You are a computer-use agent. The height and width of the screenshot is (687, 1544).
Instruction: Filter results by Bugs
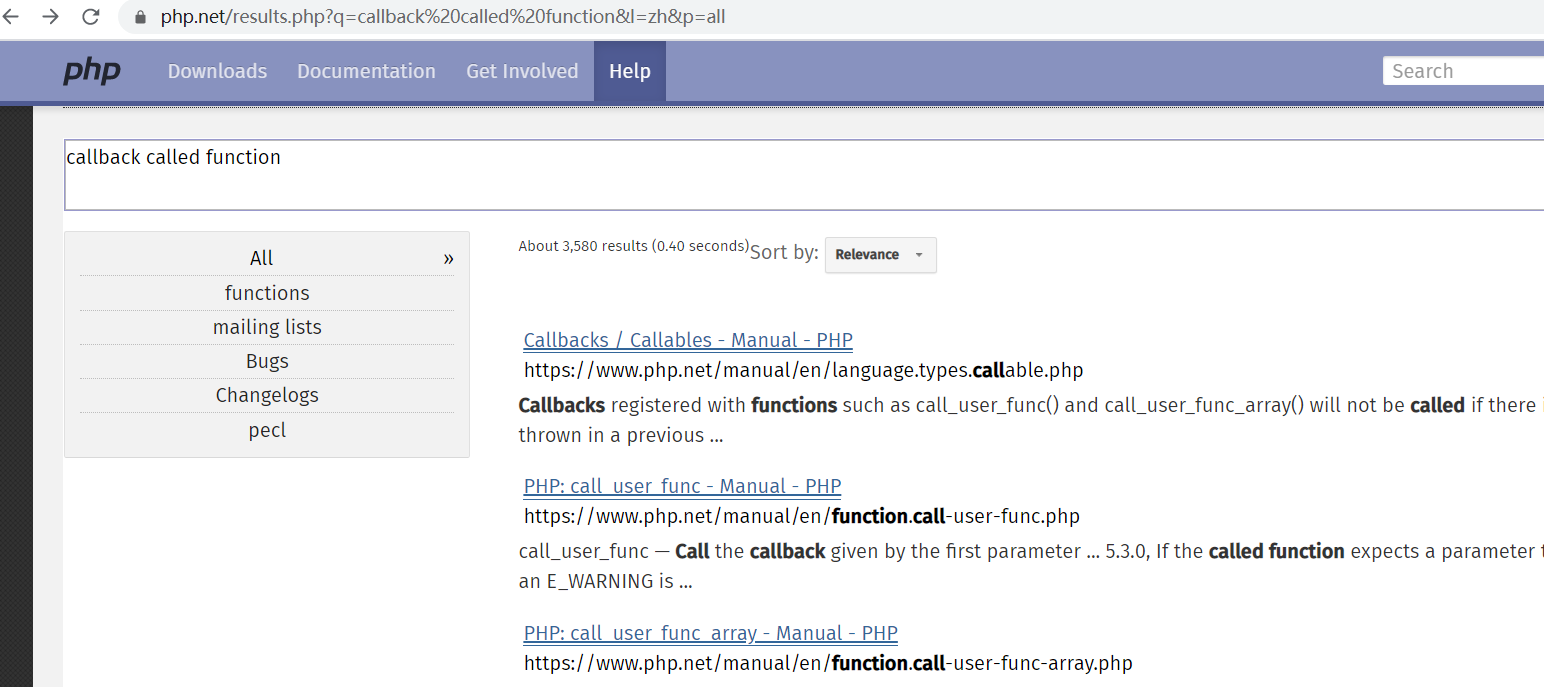click(x=267, y=361)
